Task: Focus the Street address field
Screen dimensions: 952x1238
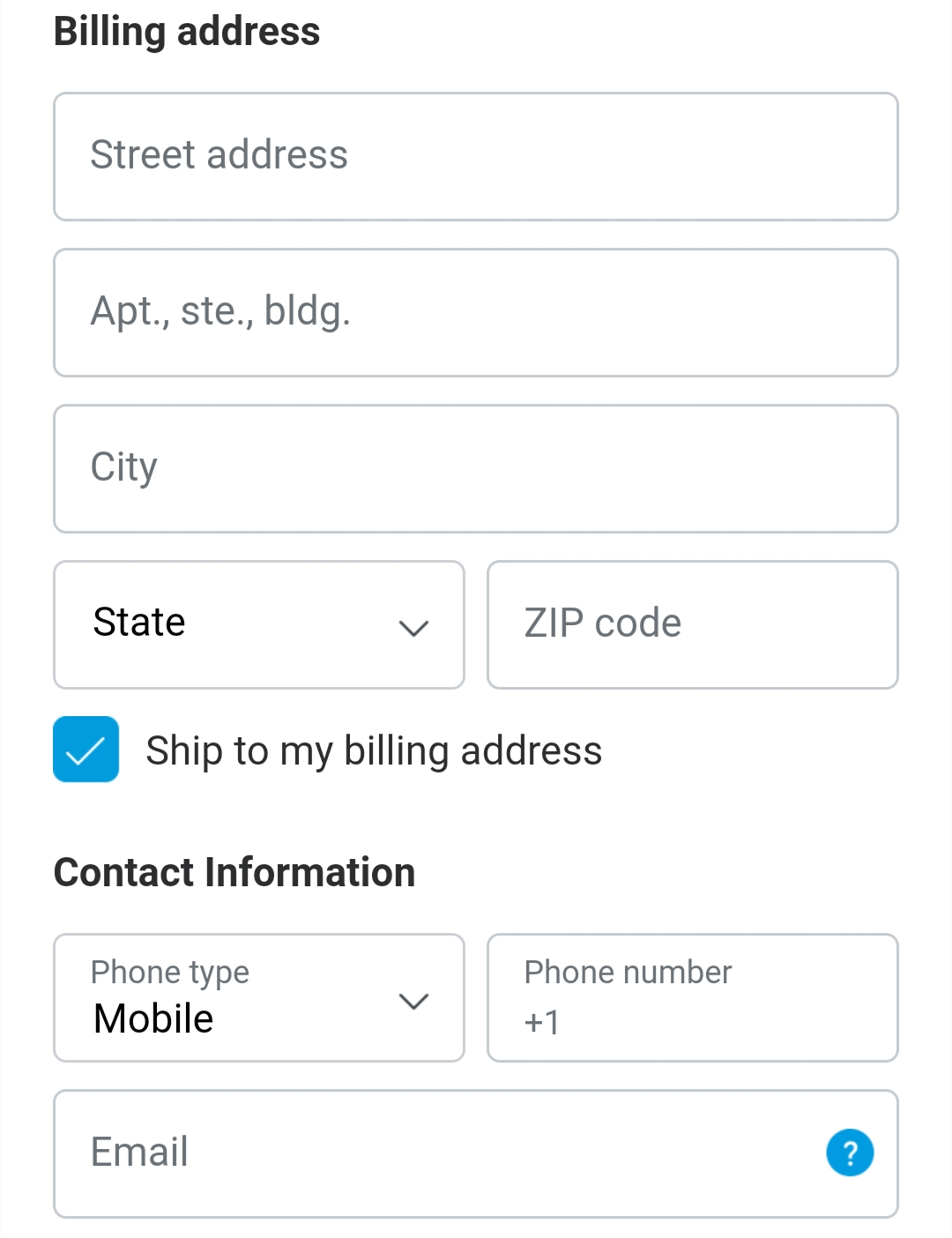Action: (476, 156)
